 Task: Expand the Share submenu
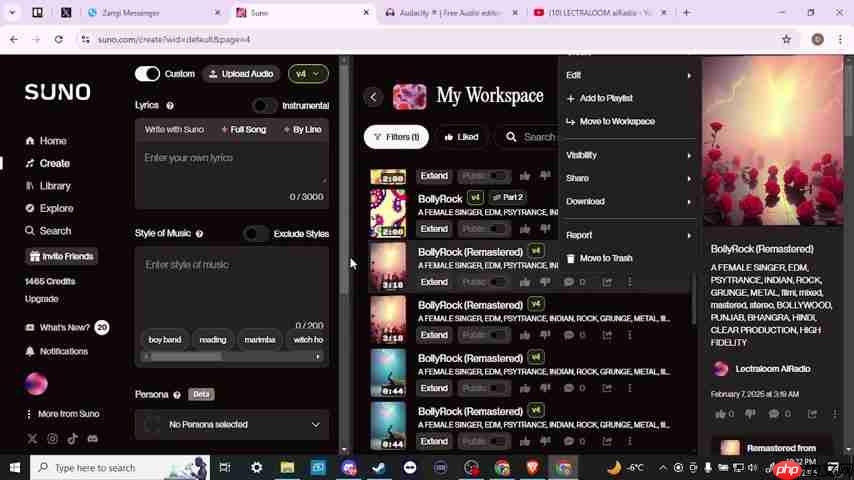coord(629,178)
